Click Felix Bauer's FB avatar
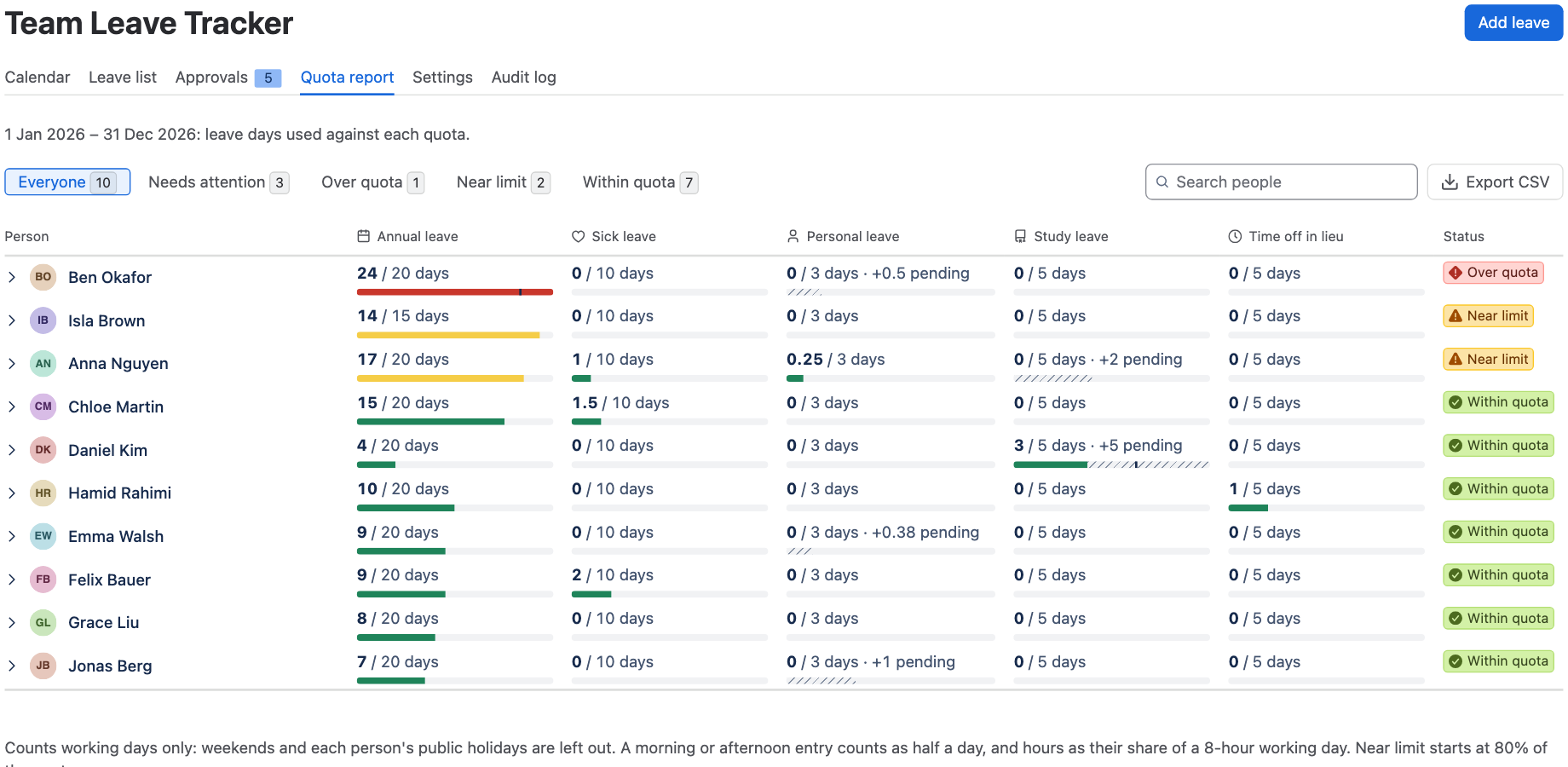Image resolution: width=1568 pixels, height=767 pixels. pos(43,580)
